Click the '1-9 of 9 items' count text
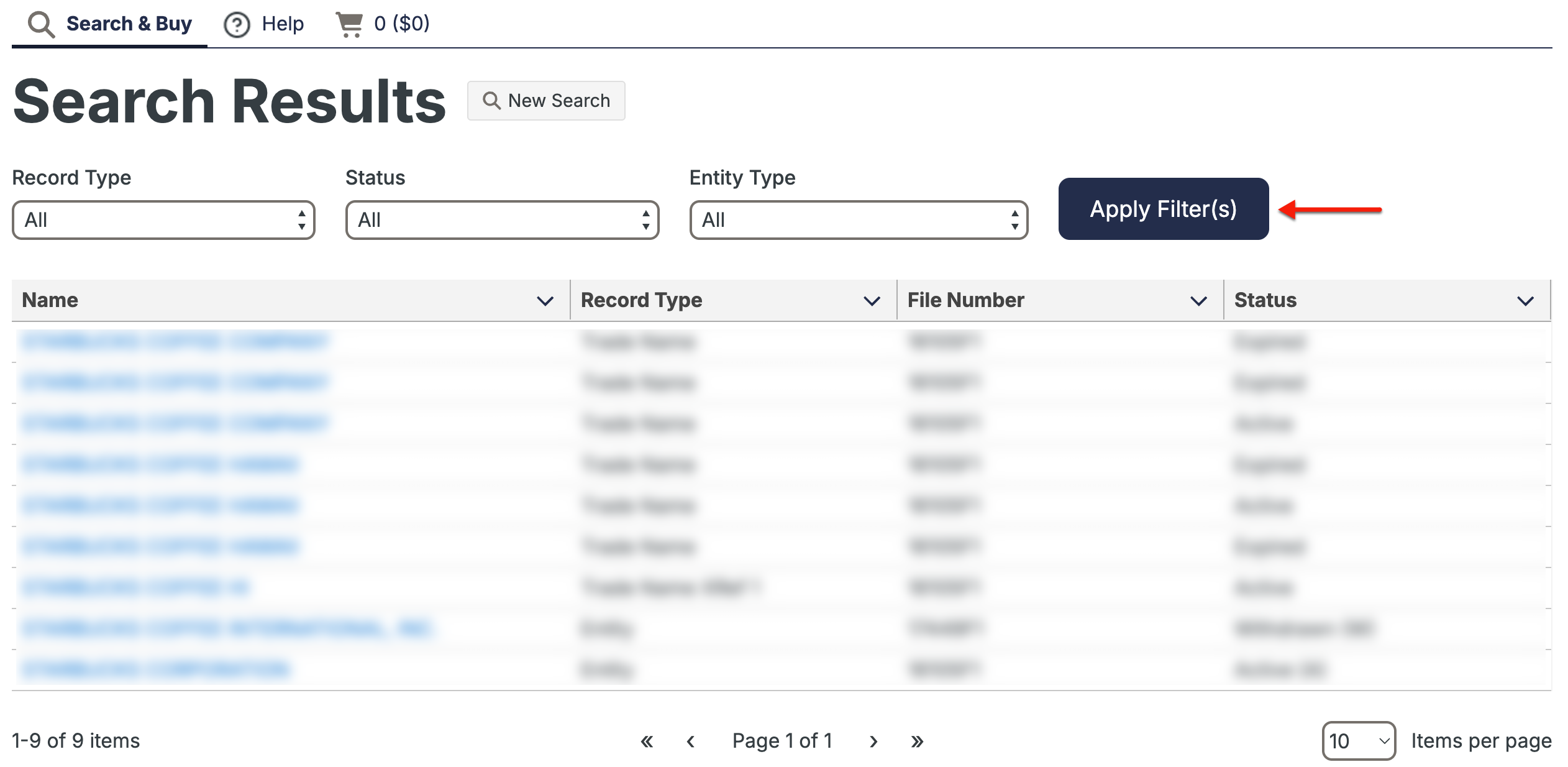 [76, 741]
